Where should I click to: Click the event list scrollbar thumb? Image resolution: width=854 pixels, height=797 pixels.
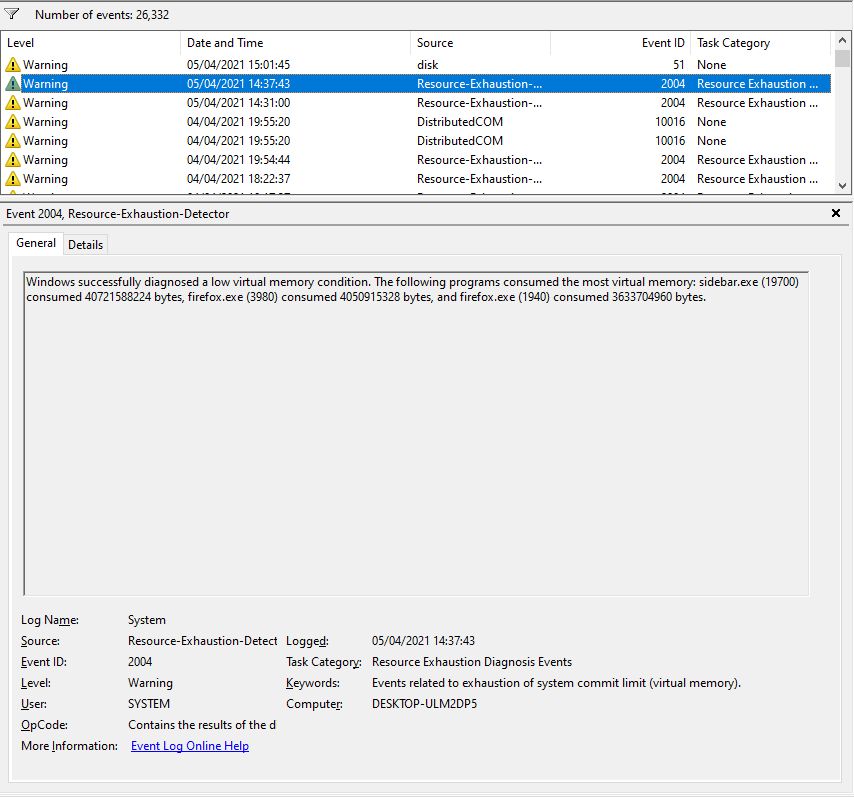tap(842, 58)
